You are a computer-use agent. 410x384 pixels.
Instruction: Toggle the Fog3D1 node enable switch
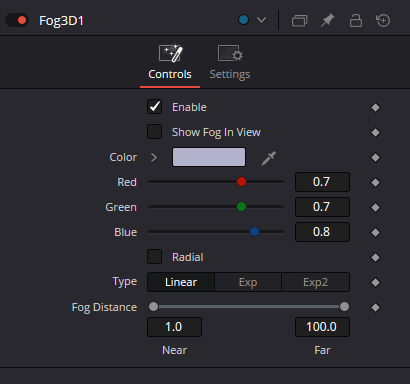(17, 20)
